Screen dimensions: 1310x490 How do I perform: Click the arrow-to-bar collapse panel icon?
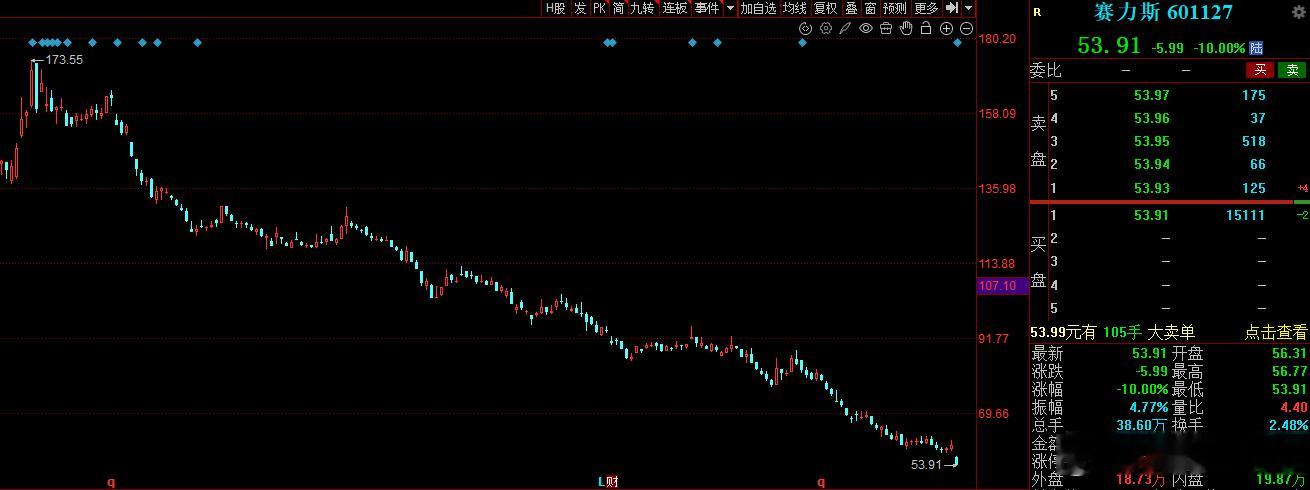click(x=952, y=8)
